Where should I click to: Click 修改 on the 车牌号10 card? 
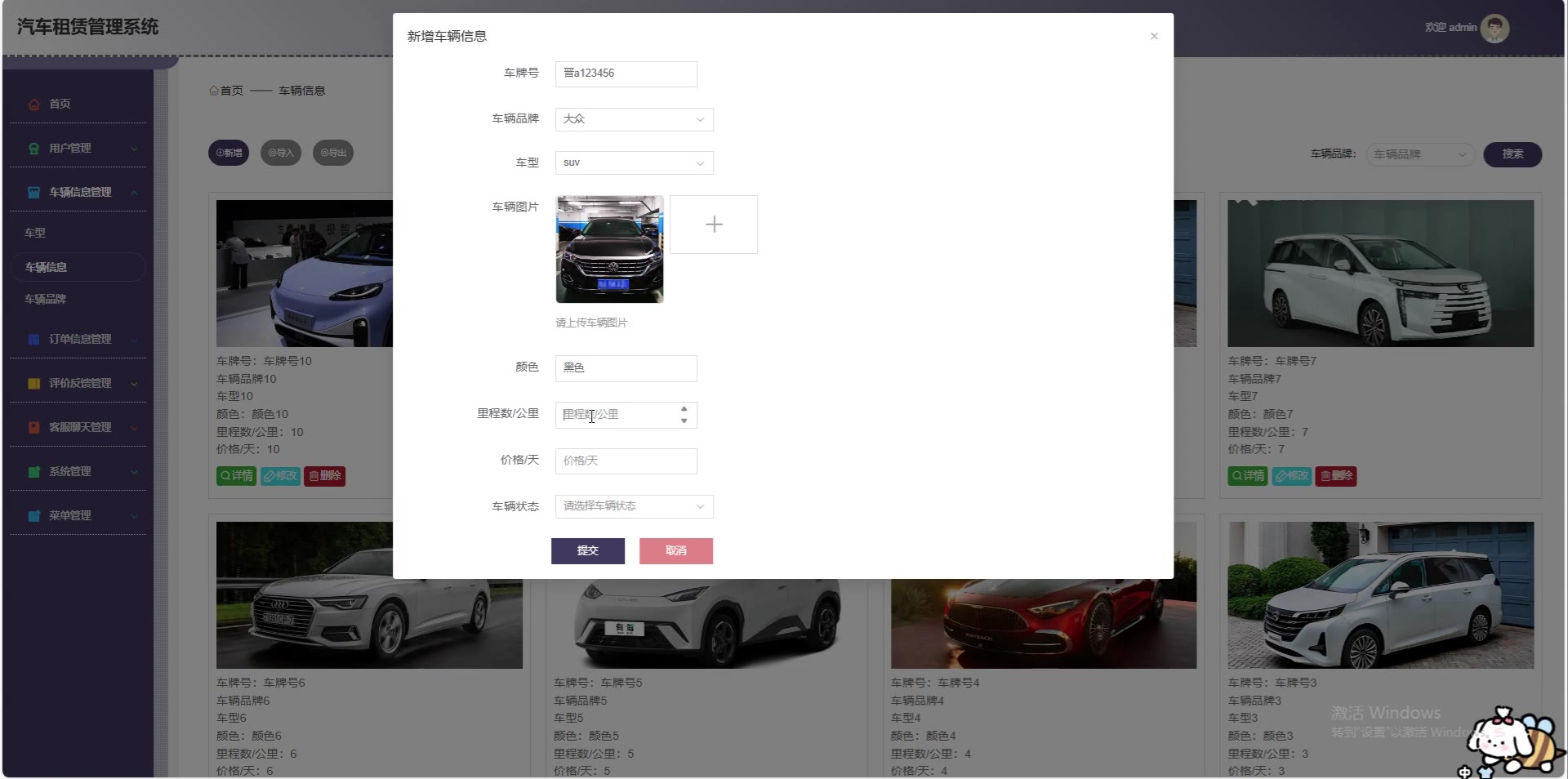(281, 476)
